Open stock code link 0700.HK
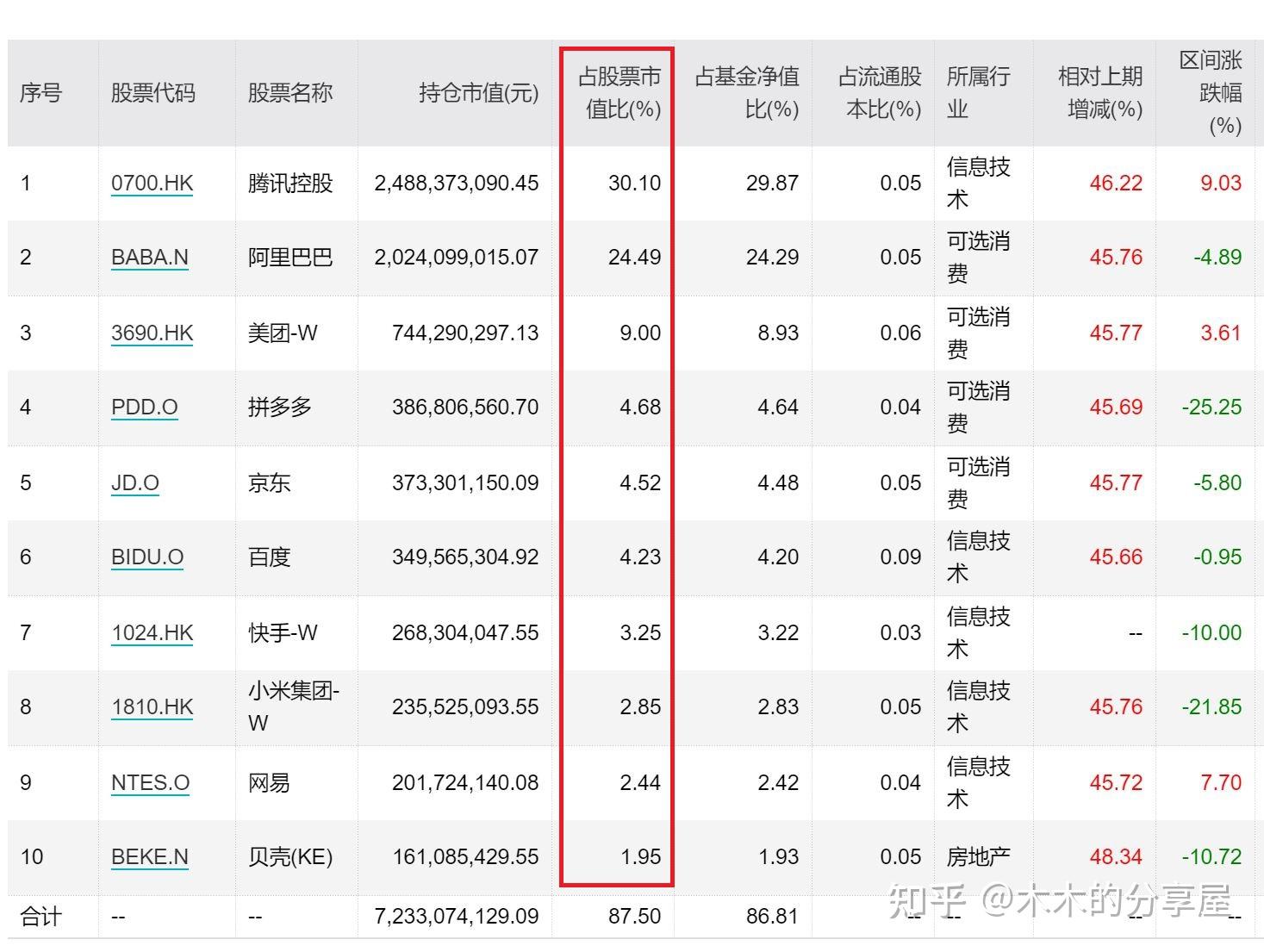The width and height of the screenshot is (1264, 952). tap(152, 183)
